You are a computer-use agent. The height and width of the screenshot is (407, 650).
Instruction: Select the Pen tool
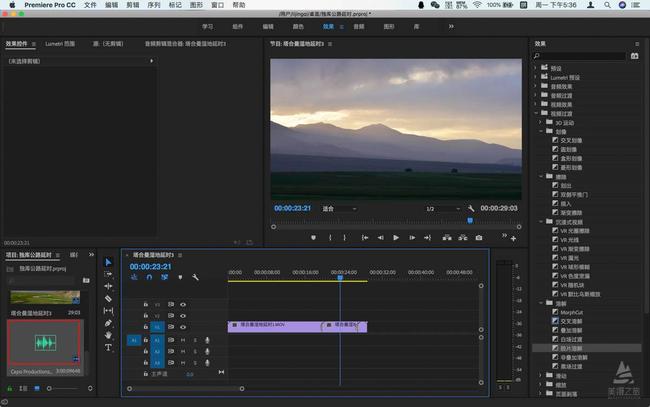[x=108, y=323]
